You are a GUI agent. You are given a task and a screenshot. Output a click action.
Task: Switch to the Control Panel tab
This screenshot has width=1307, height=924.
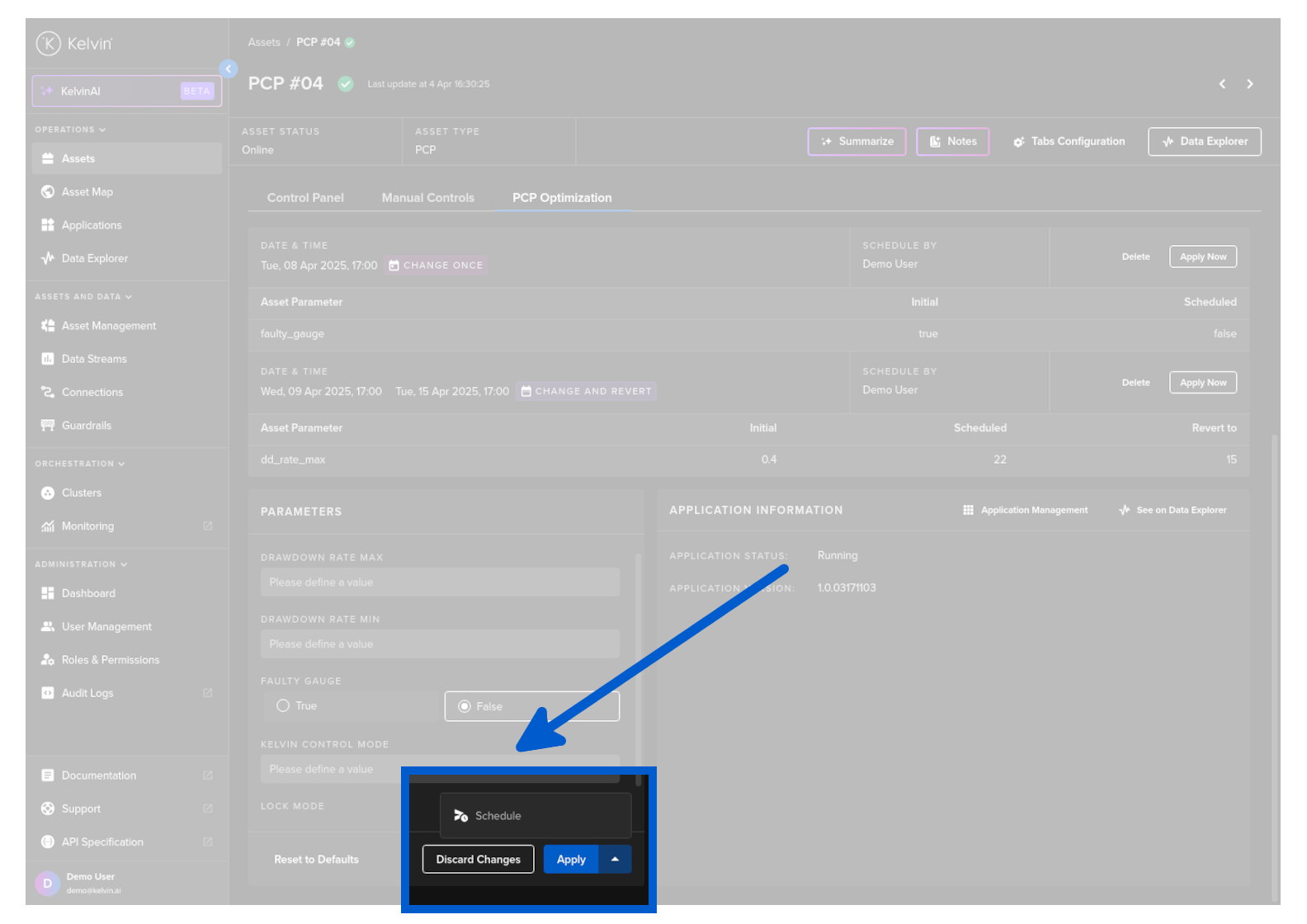pos(305,198)
